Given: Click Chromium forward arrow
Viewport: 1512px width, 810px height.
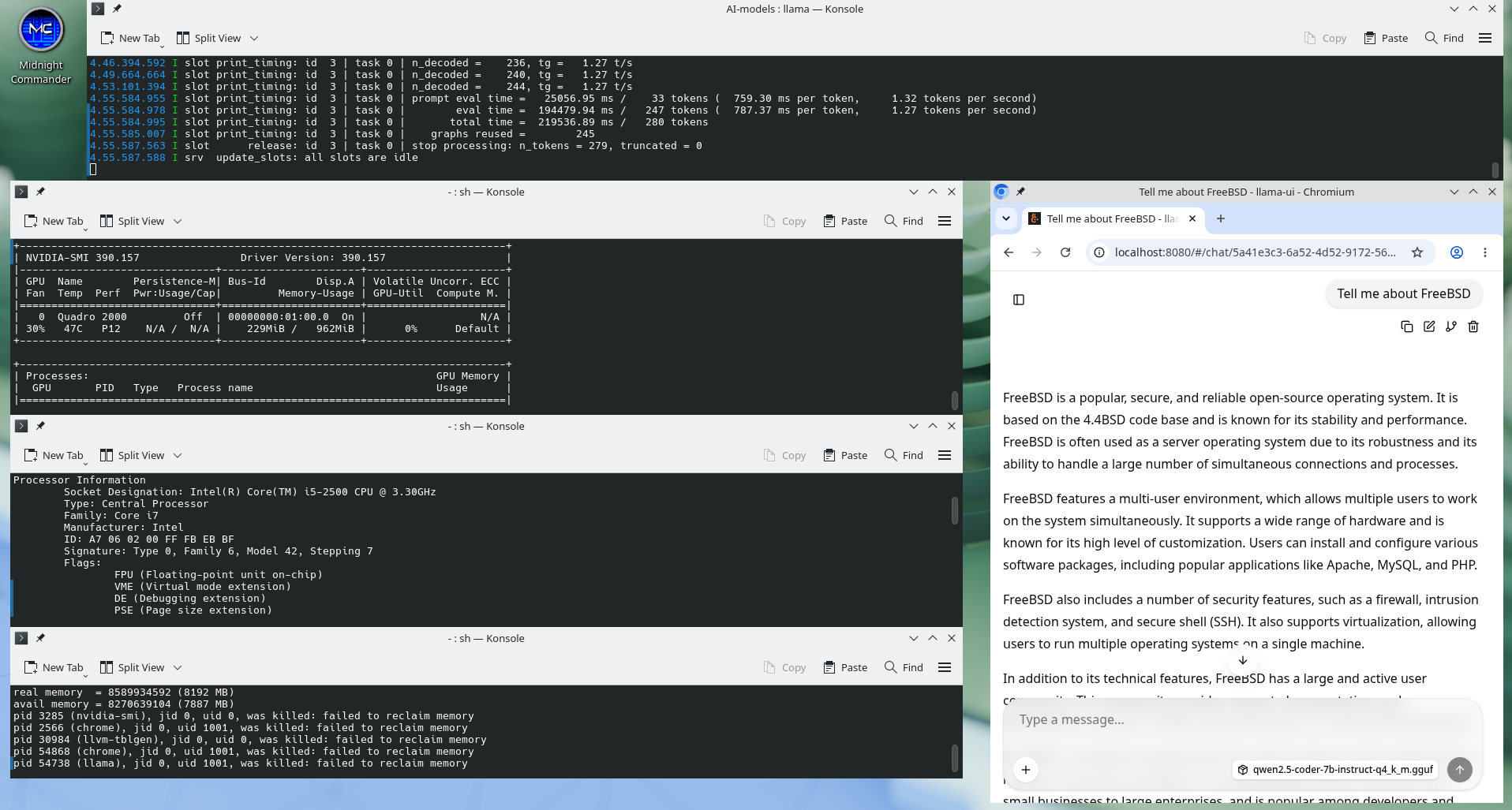Looking at the screenshot, I should coord(1037,252).
